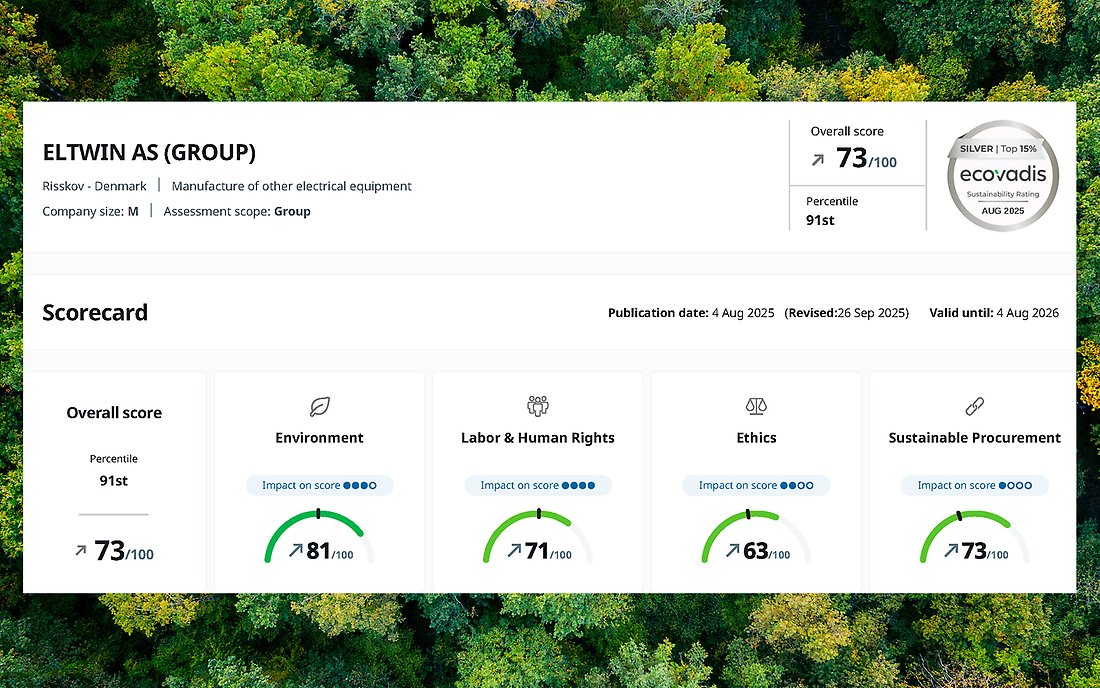Click the Sustainable Procurement chain link icon
The image size is (1100, 688).
coord(974,406)
